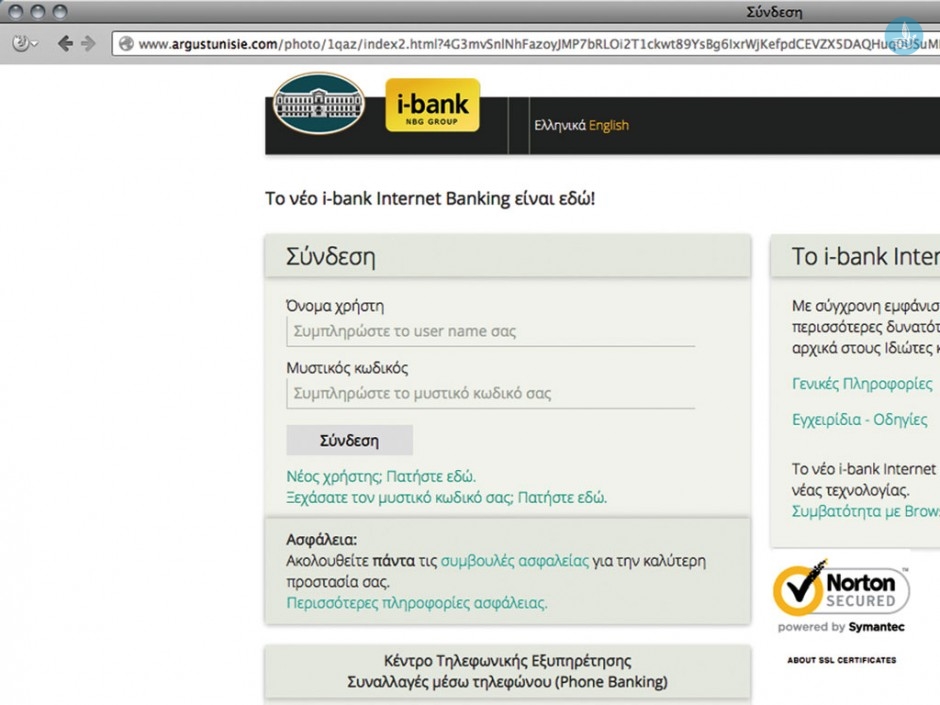Switch language to English

(x=608, y=125)
